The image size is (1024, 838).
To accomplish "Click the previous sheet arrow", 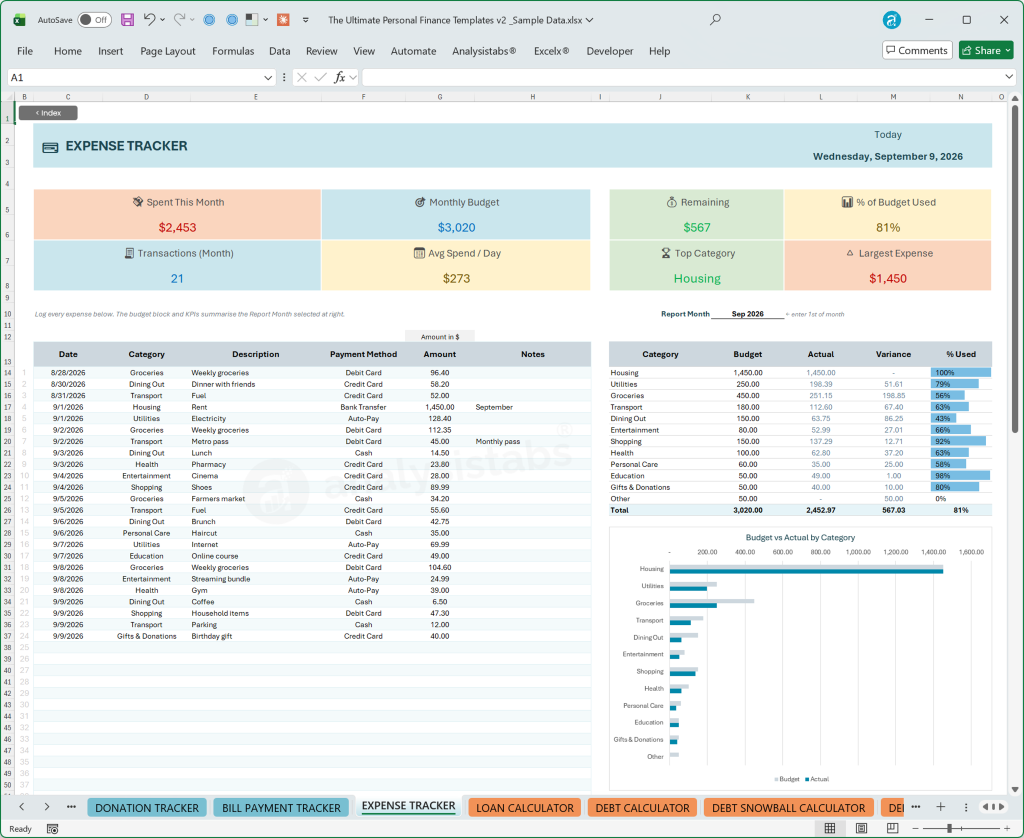I will tap(22, 807).
